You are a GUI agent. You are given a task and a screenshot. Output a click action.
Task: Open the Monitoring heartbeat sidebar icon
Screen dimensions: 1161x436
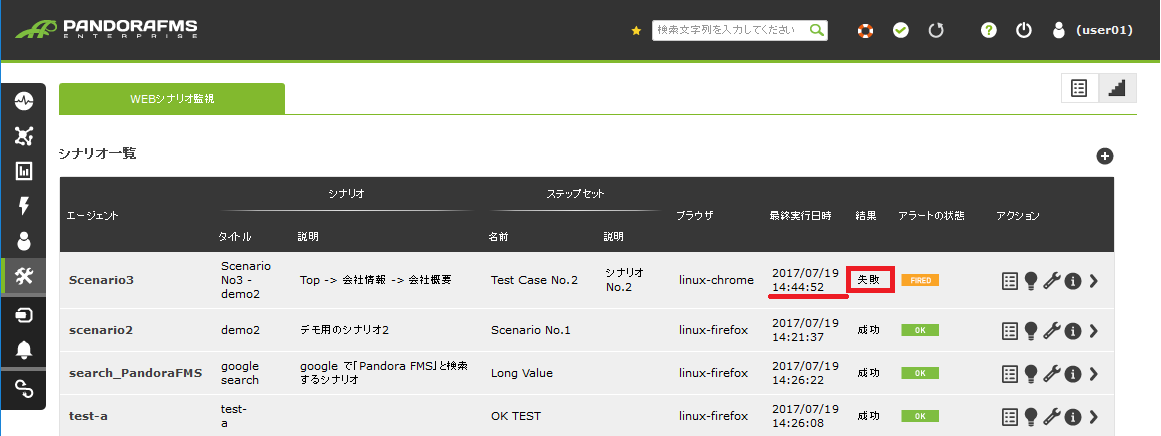click(24, 100)
